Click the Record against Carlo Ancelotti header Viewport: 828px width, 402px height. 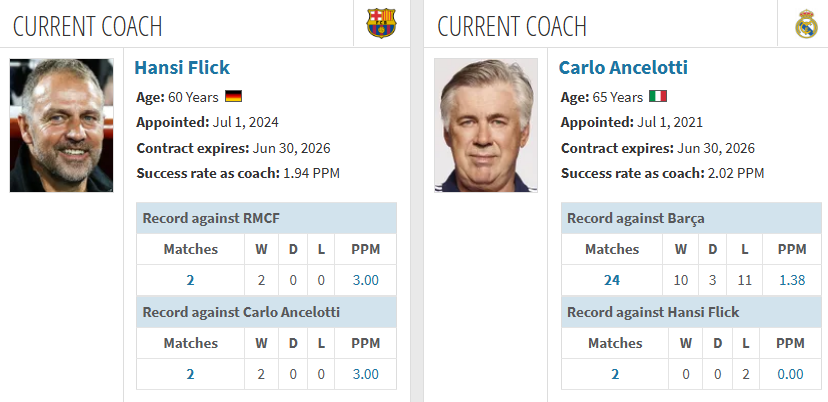coord(266,312)
